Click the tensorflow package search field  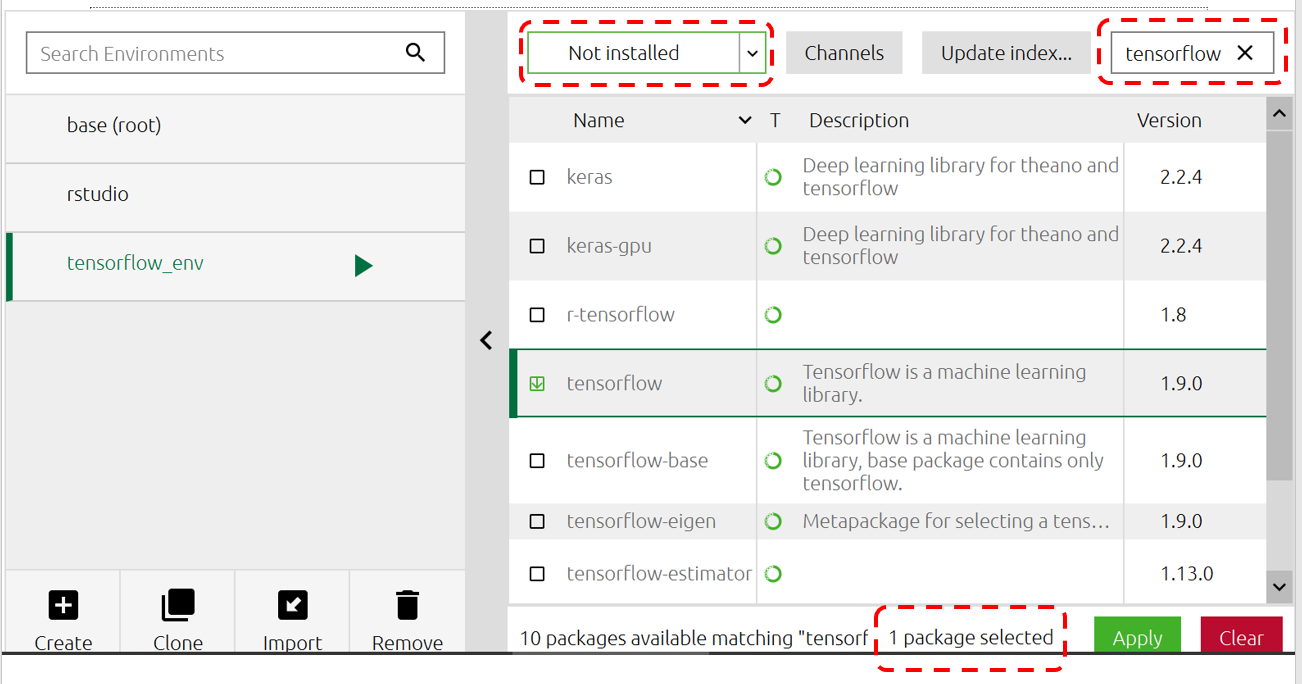(1192, 53)
